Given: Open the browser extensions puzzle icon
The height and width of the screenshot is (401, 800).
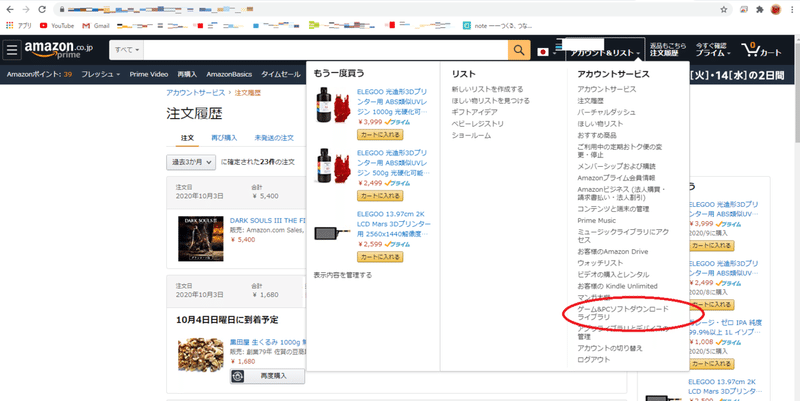Looking at the screenshot, I should point(760,9).
